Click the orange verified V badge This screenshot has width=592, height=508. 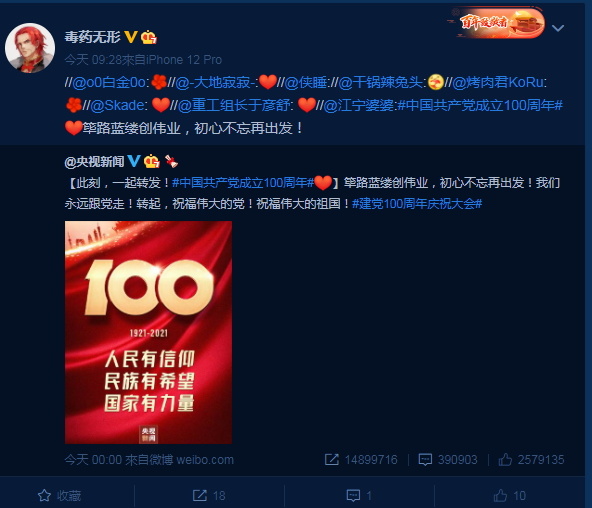point(131,37)
